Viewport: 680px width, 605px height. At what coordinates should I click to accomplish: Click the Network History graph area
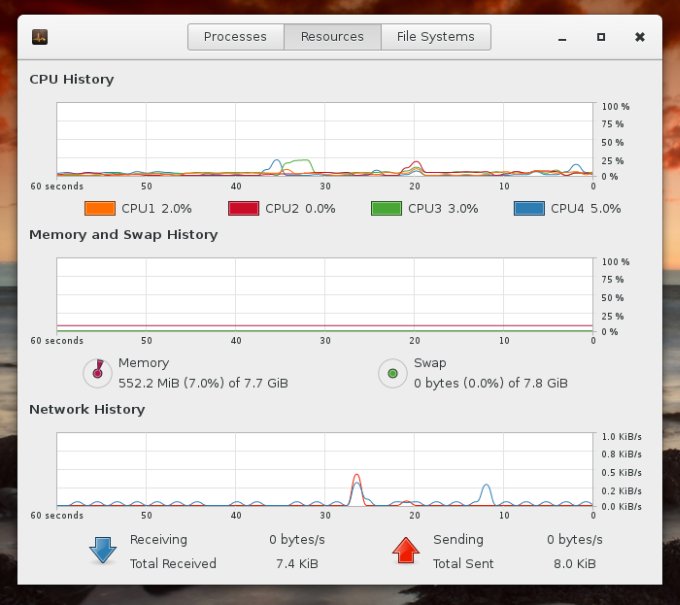pyautogui.click(x=325, y=469)
